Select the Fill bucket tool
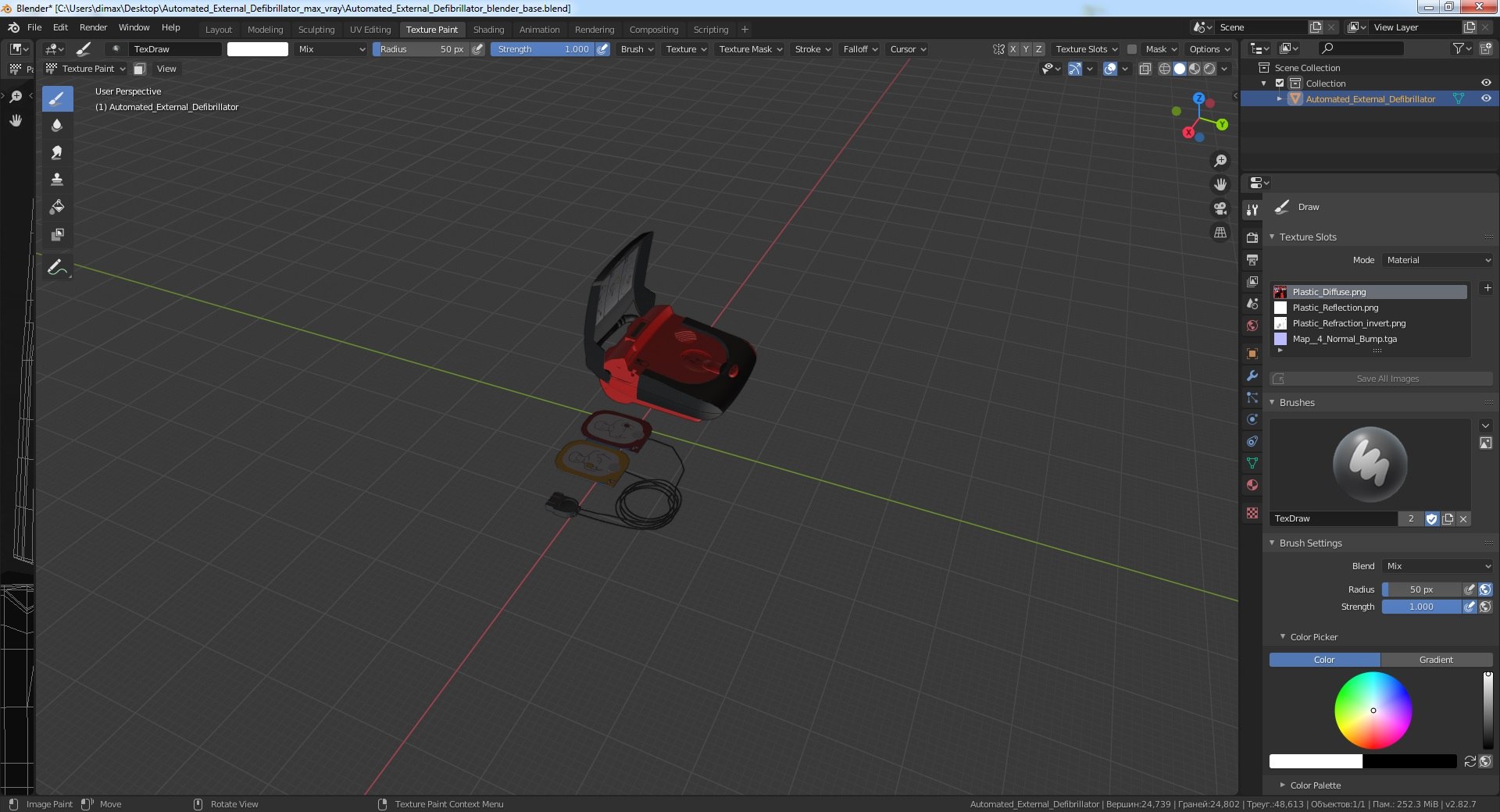The height and width of the screenshot is (812, 1500). [x=57, y=207]
